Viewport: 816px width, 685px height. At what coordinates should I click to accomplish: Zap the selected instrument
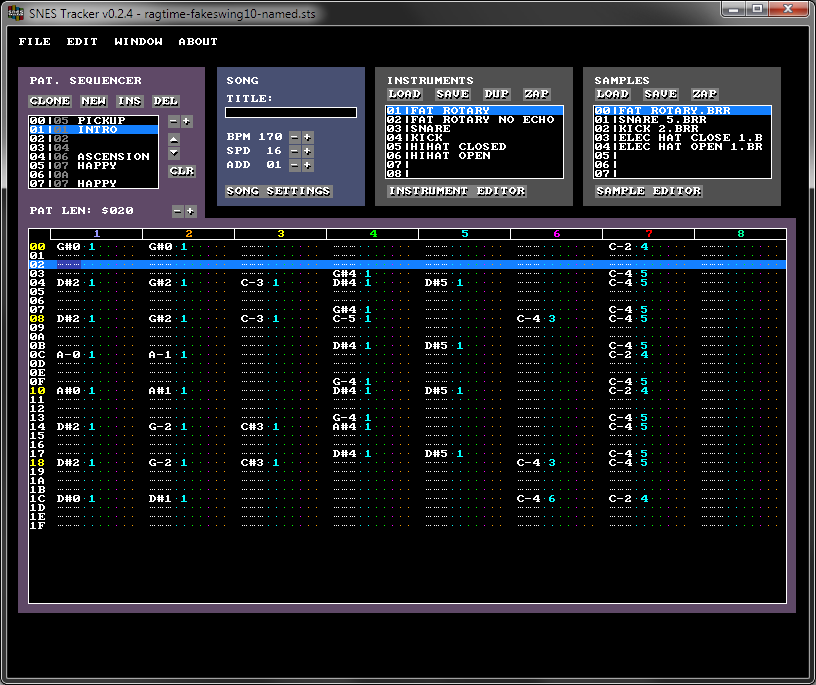[536, 94]
